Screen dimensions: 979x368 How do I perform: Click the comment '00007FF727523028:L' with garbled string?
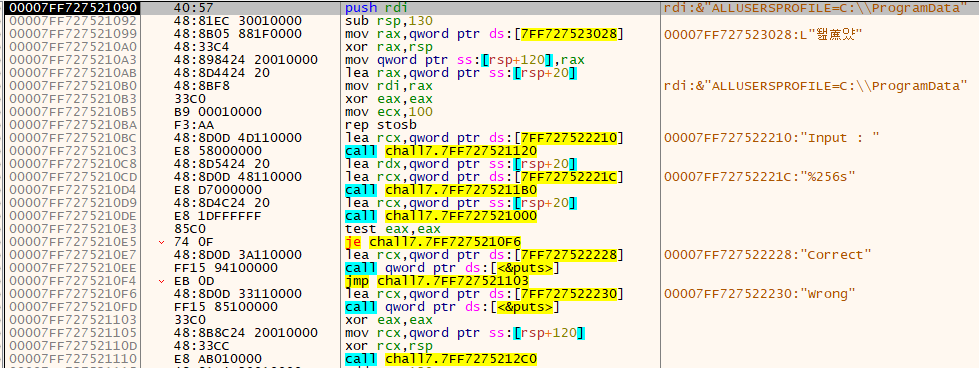click(764, 34)
